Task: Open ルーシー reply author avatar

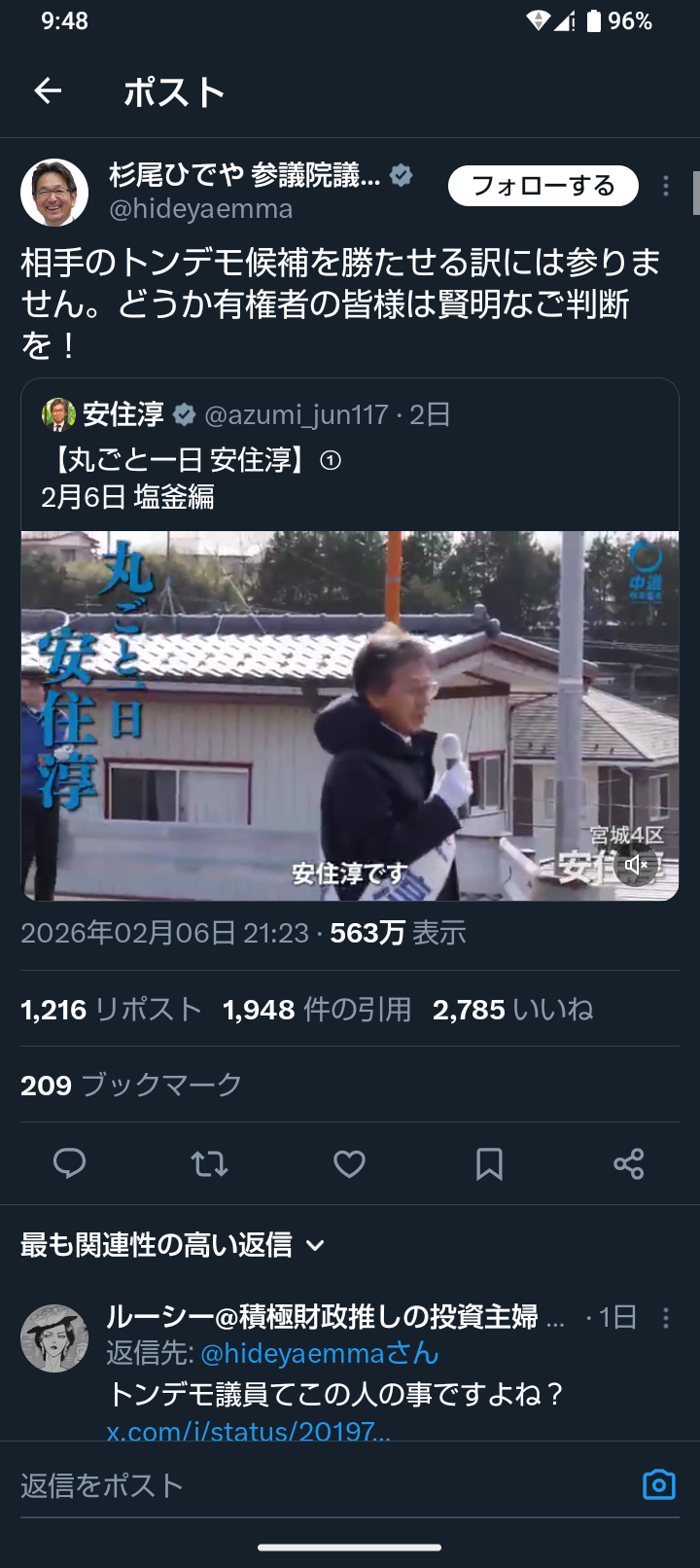Action: (x=54, y=1338)
